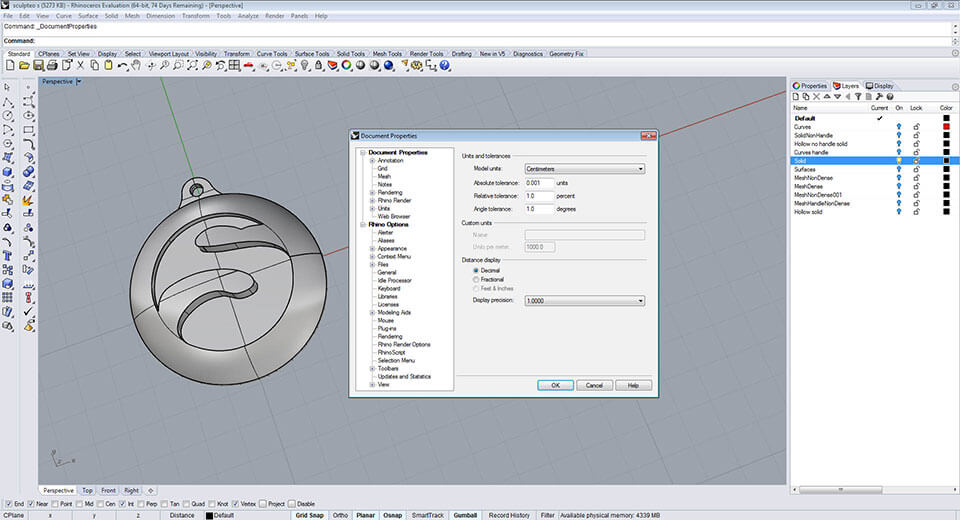Screen dimensions: 960x520
Task: Switch to the Top viewport tab
Action: (x=88, y=491)
